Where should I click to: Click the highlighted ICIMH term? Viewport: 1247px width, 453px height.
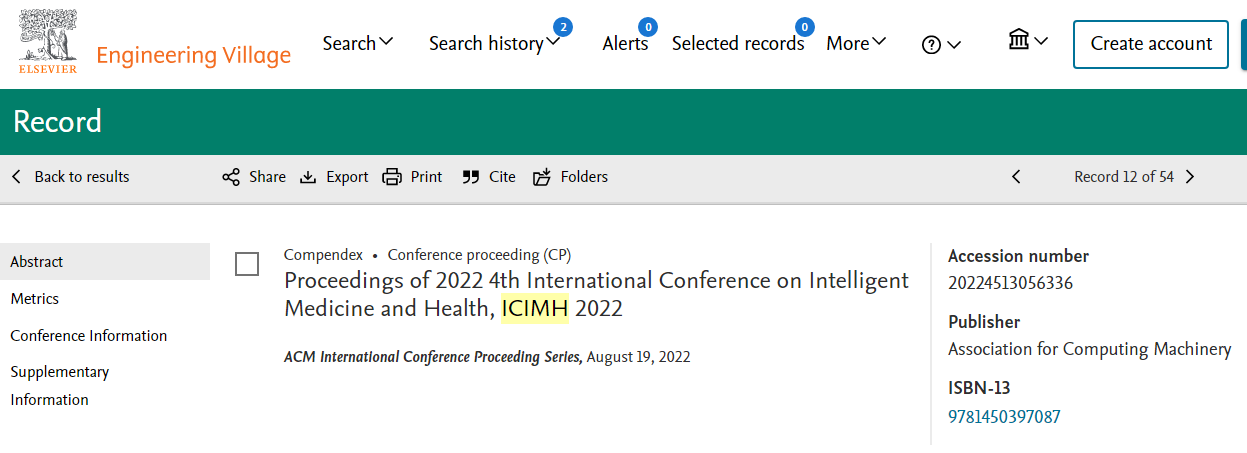pyautogui.click(x=535, y=309)
